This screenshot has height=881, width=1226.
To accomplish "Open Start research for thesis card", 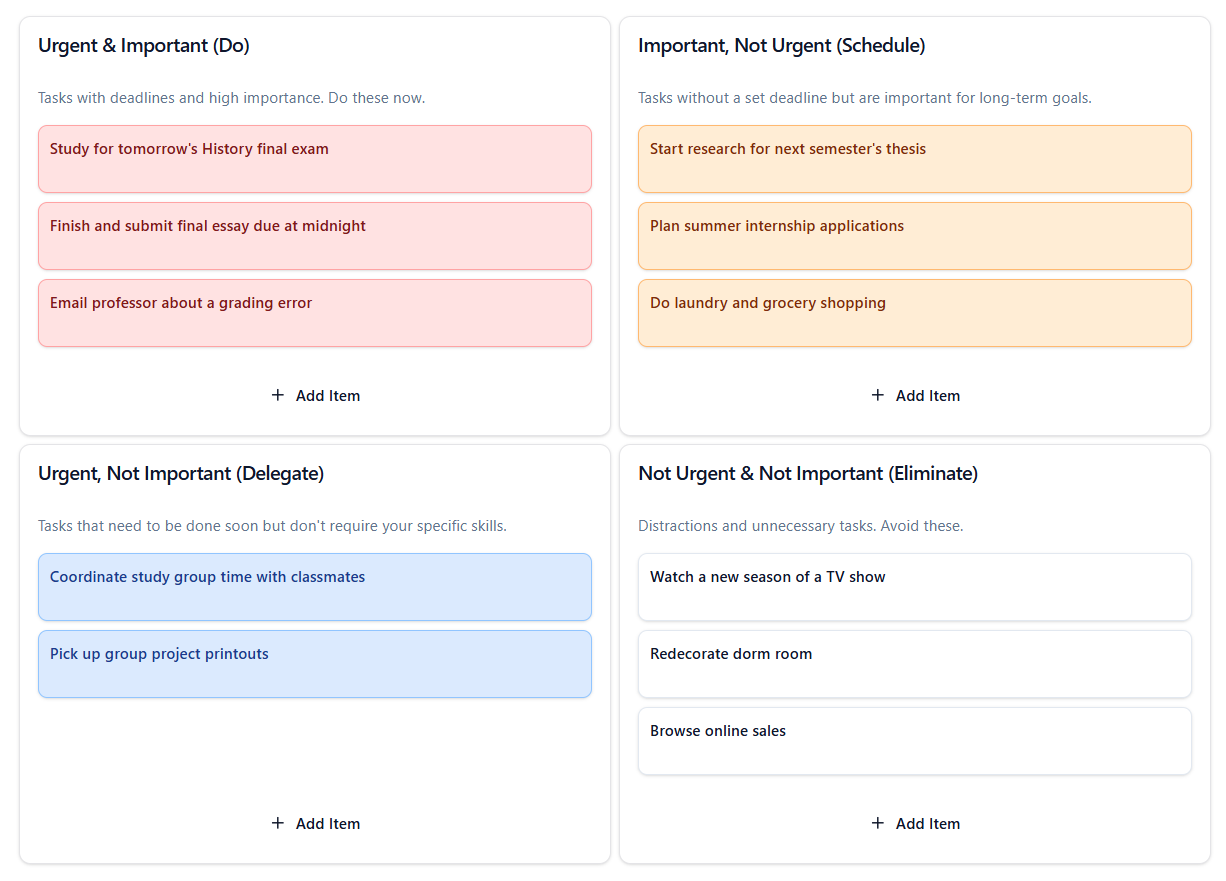I will (914, 159).
